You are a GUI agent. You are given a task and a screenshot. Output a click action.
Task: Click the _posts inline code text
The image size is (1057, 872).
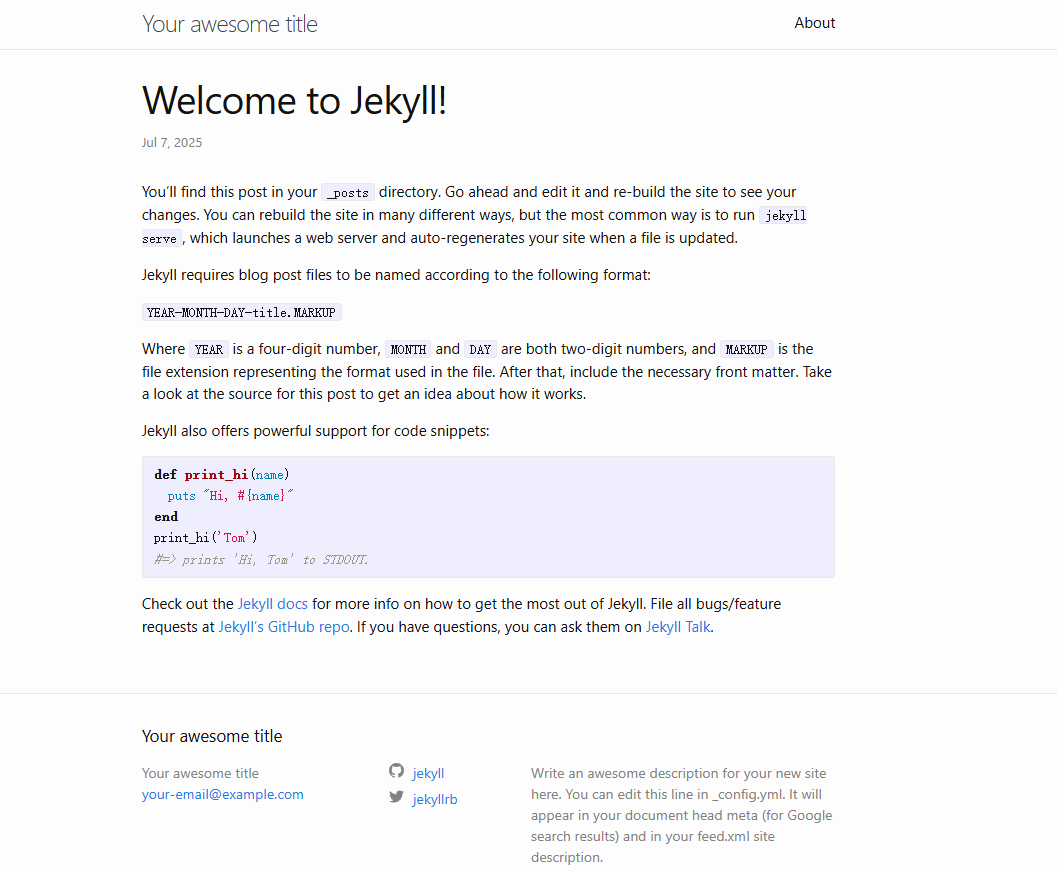point(348,193)
